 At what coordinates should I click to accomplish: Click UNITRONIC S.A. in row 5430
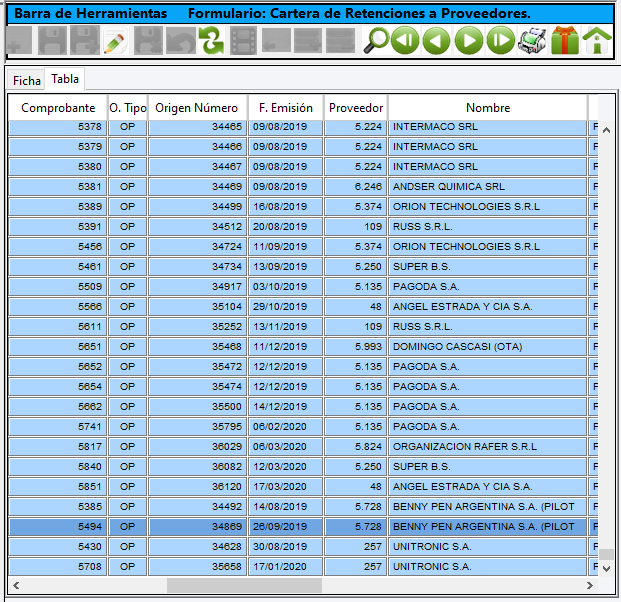tap(488, 547)
